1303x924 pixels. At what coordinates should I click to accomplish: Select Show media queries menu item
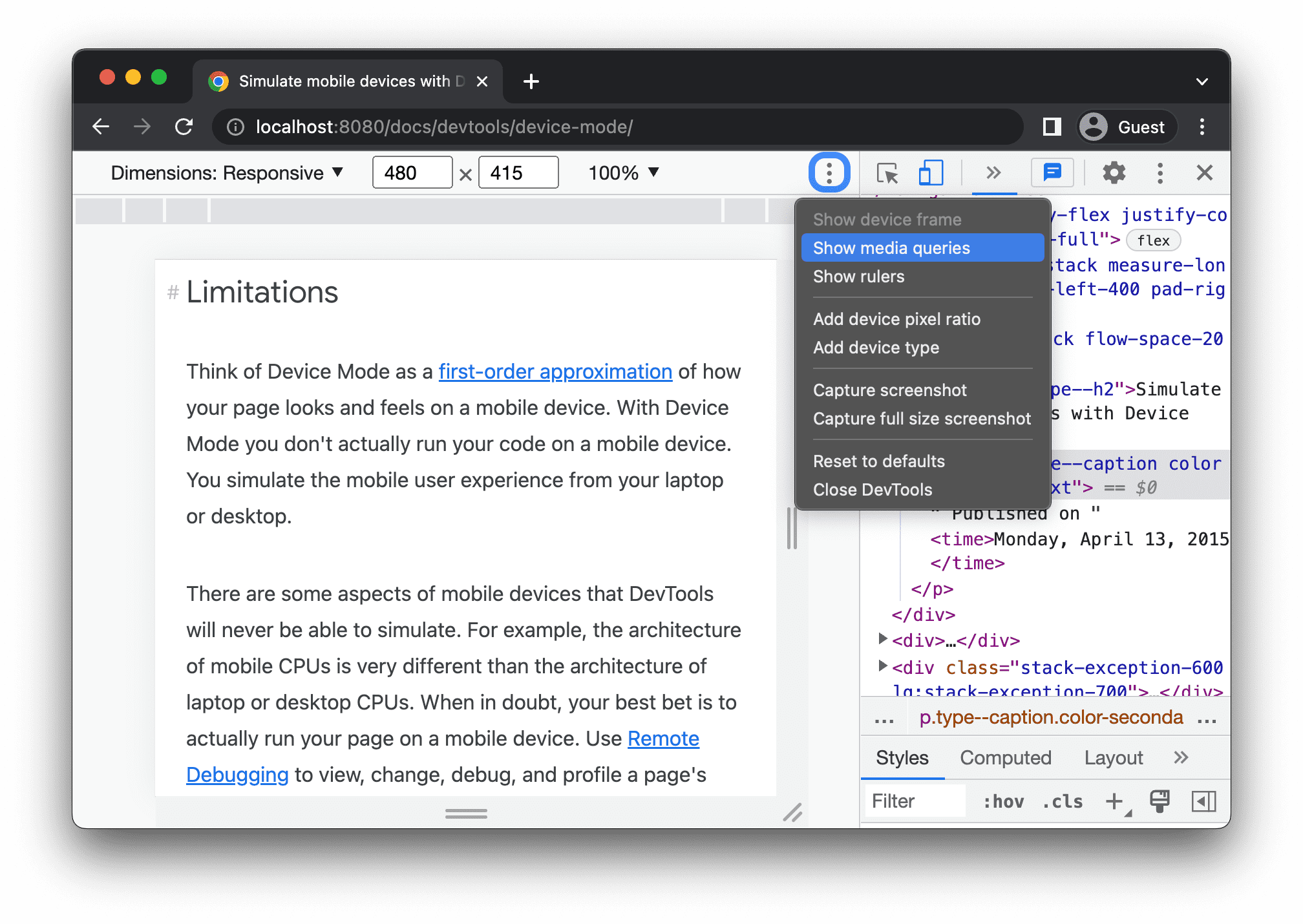[890, 248]
